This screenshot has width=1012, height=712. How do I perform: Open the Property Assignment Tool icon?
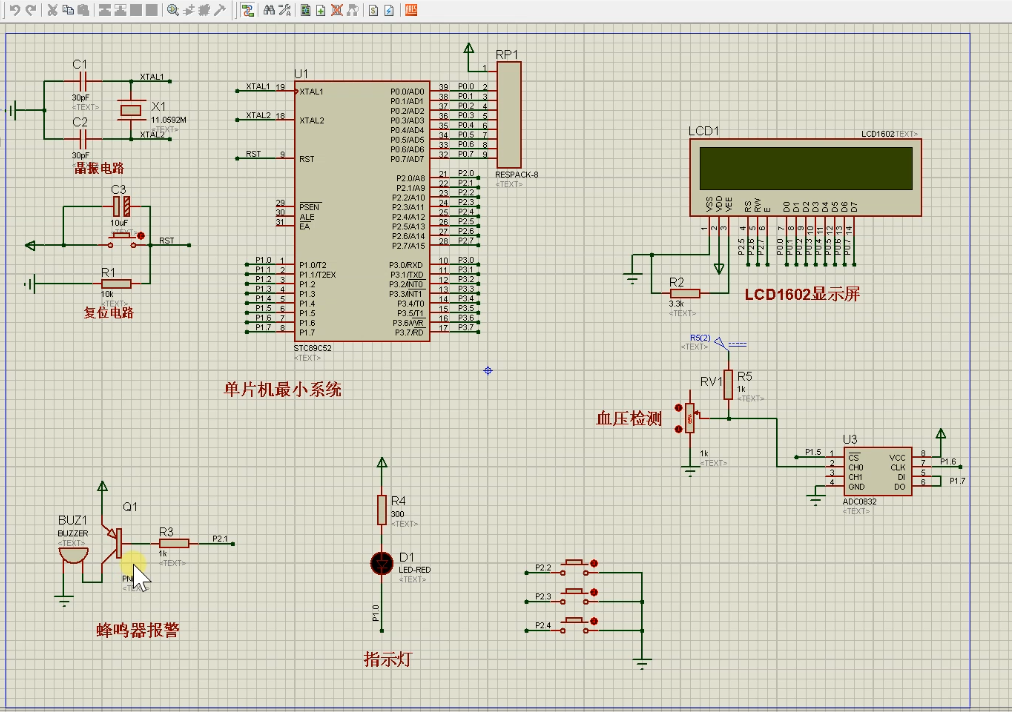(285, 10)
